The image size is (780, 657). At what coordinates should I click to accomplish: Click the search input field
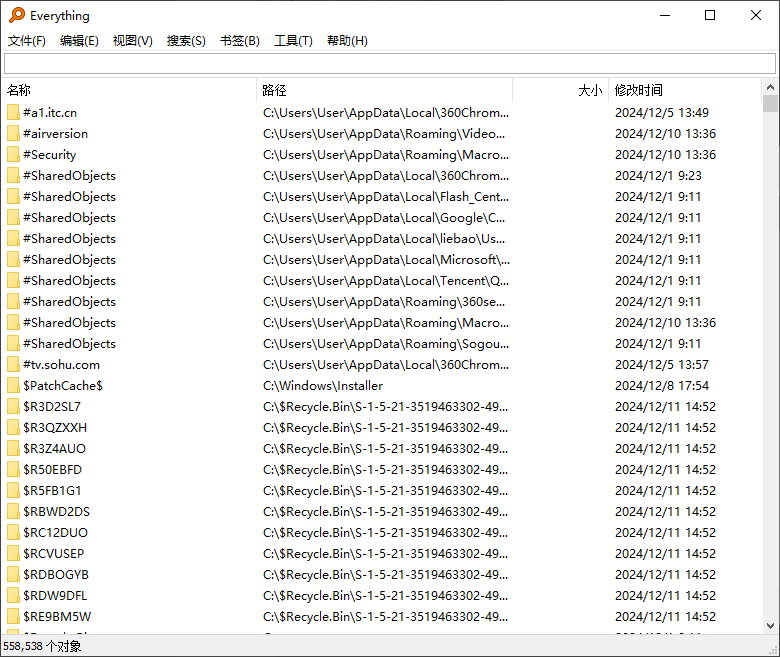pos(390,64)
